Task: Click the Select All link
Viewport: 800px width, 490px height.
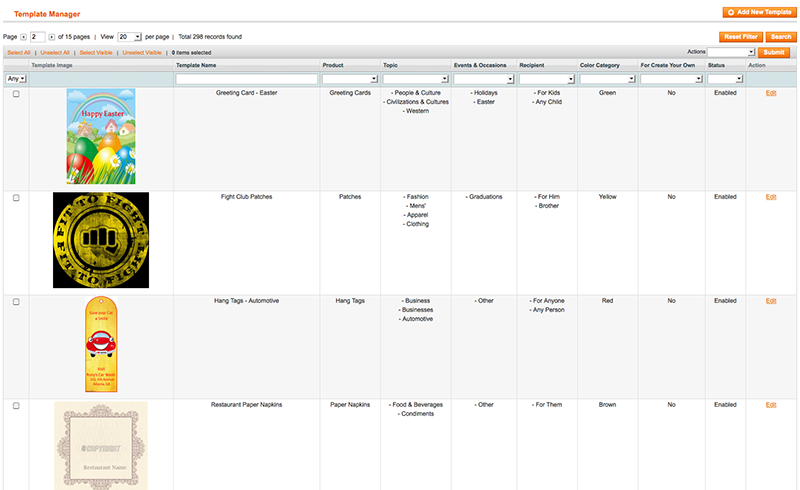Action: (x=18, y=52)
